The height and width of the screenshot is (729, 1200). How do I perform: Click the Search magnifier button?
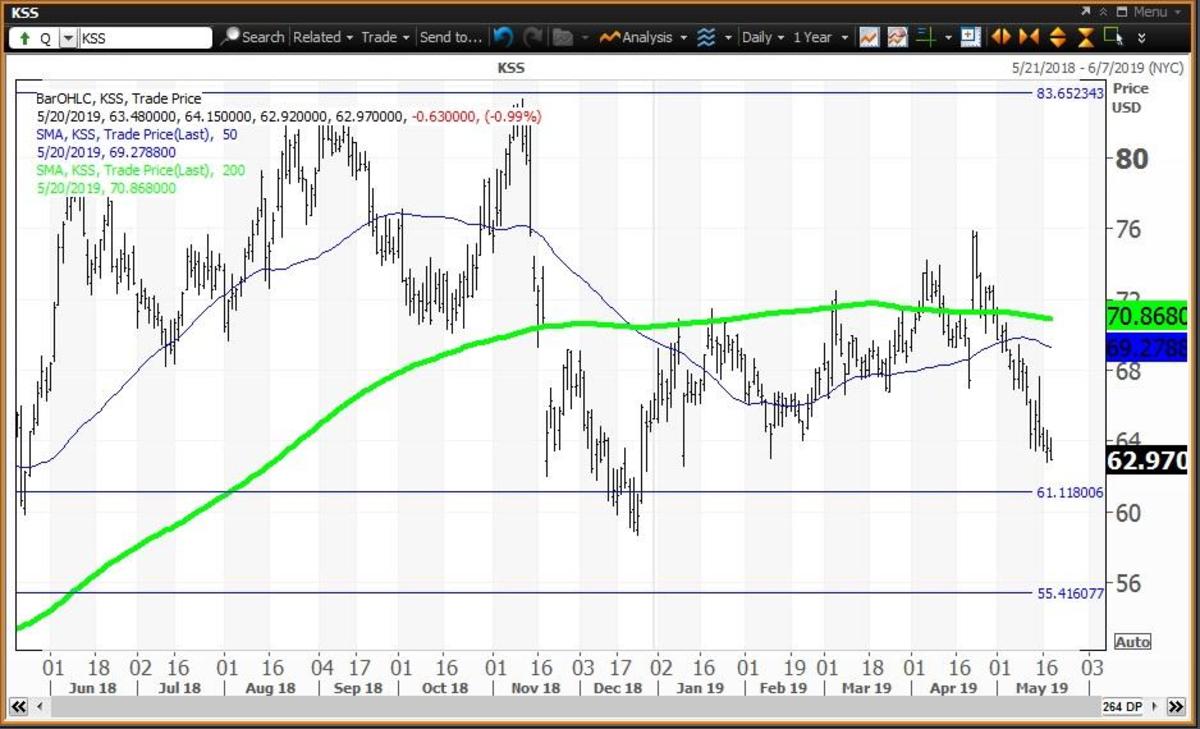(x=253, y=37)
